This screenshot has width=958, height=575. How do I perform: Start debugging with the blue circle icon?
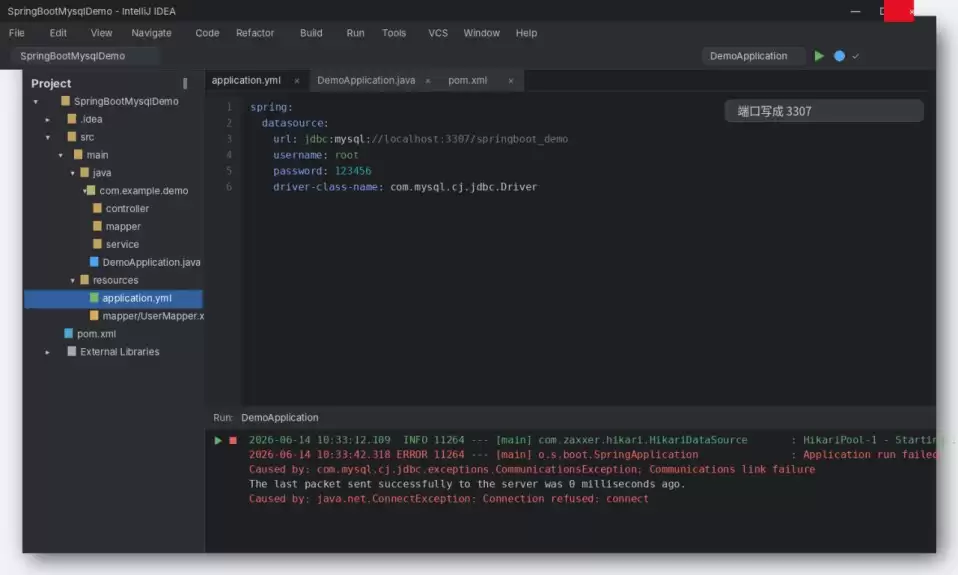[x=839, y=56]
